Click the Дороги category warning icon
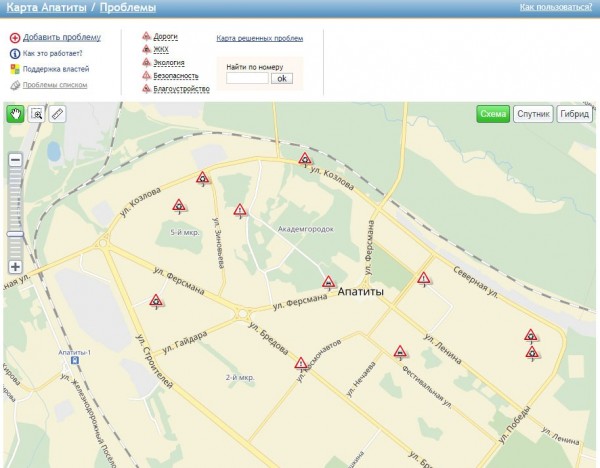 tap(146, 36)
